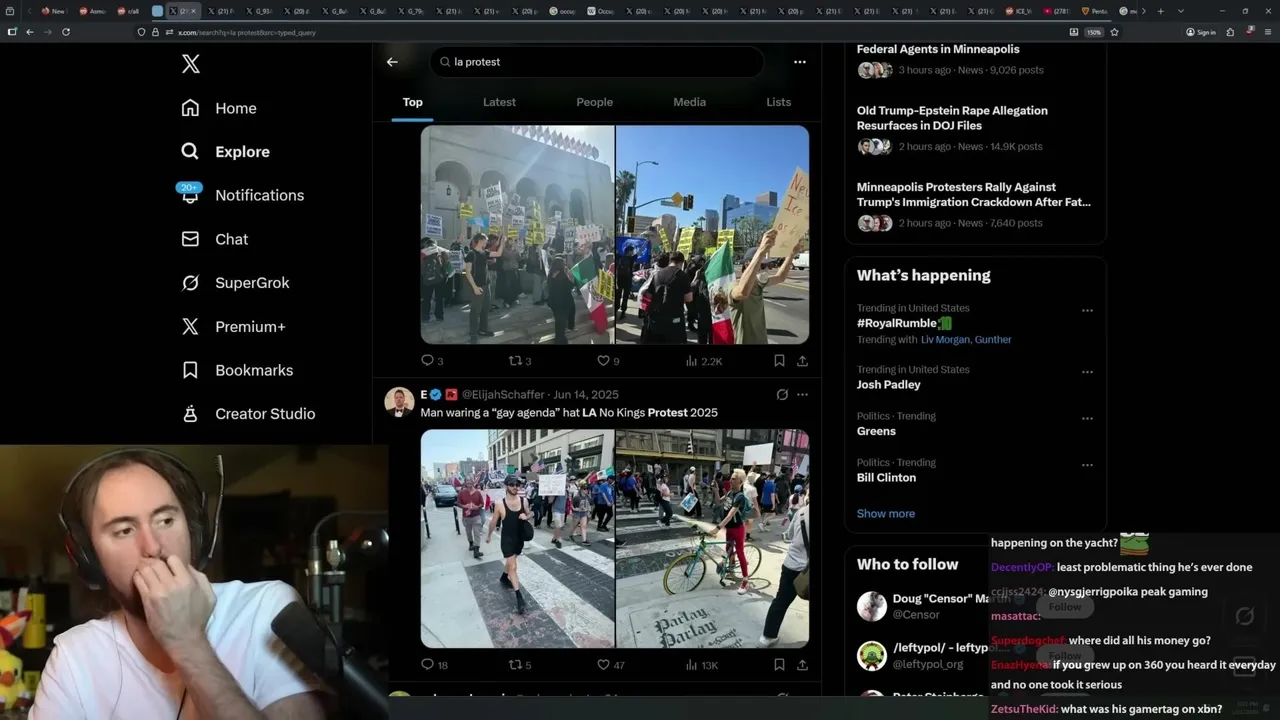The height and width of the screenshot is (720, 1280).
Task: Open more options on Elijah Schaffer's post
Action: [802, 395]
